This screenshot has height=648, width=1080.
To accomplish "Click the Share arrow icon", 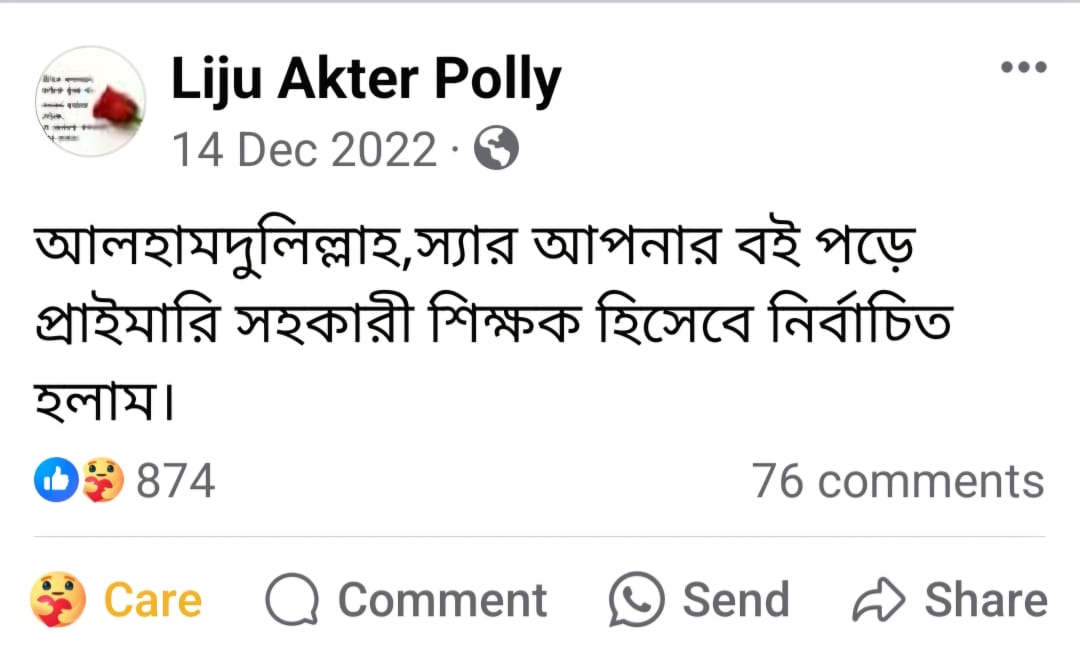I will point(877,601).
